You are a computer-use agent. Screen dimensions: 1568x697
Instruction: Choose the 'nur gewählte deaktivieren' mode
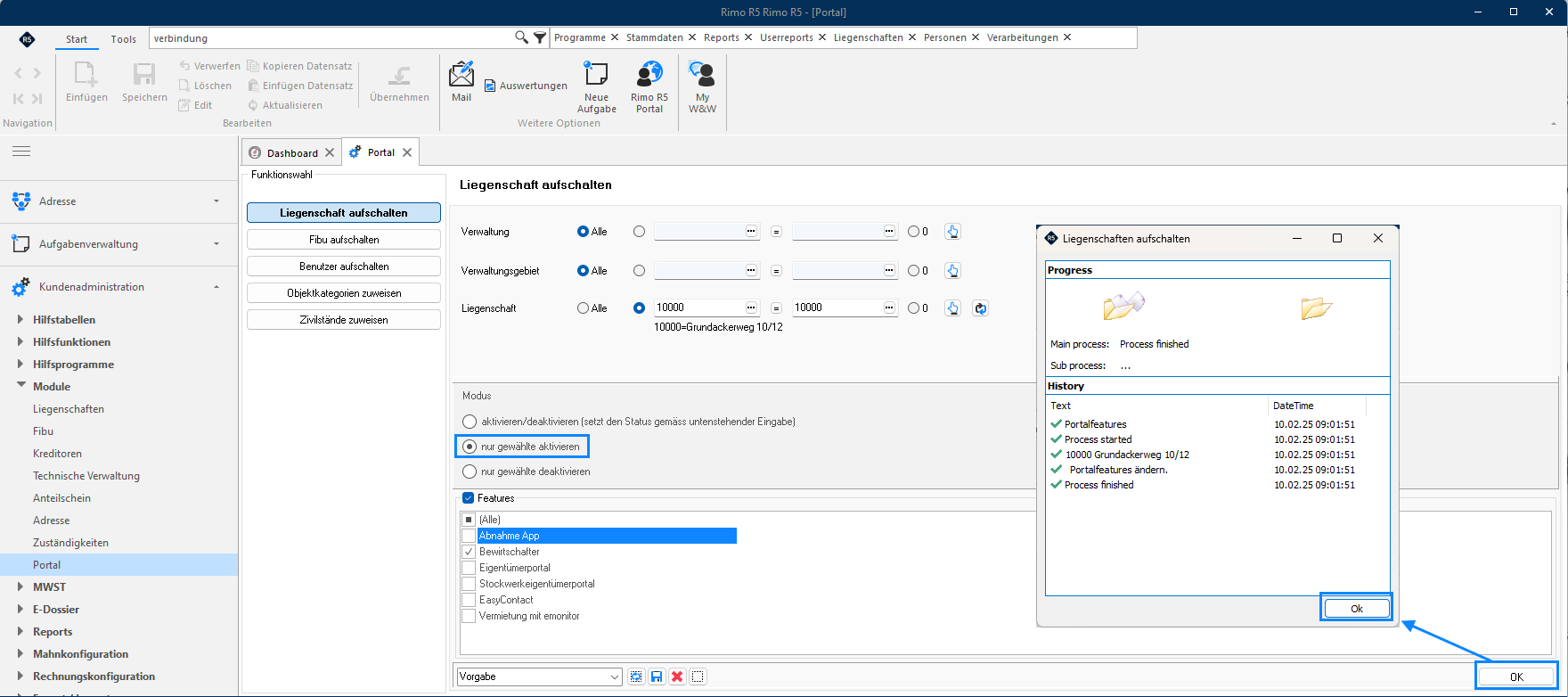tap(470, 471)
